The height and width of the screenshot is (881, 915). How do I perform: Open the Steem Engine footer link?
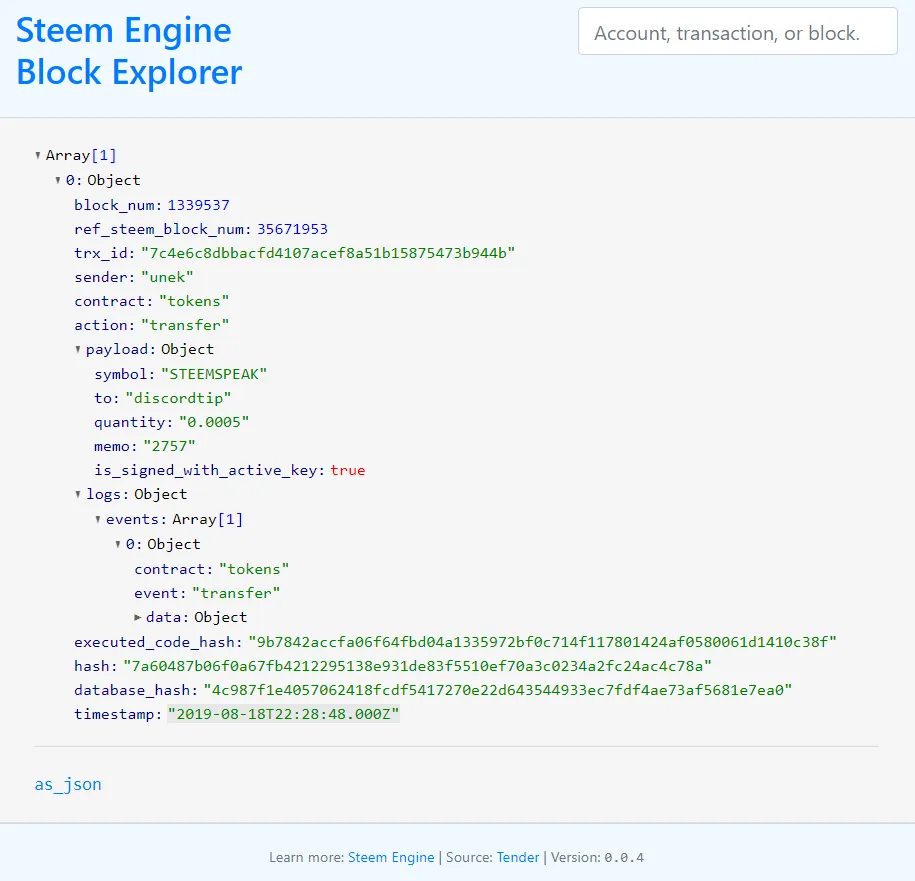tap(391, 857)
